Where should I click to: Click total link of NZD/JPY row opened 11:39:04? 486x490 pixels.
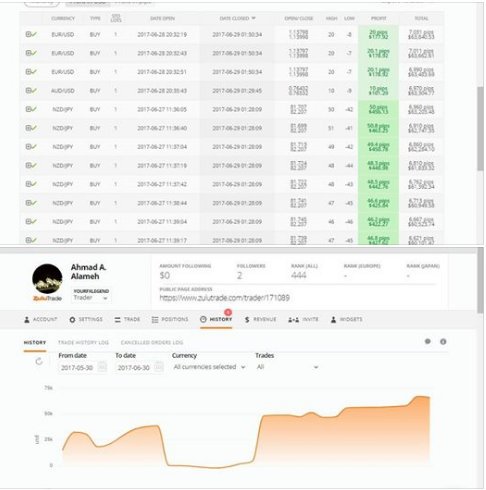(x=421, y=221)
